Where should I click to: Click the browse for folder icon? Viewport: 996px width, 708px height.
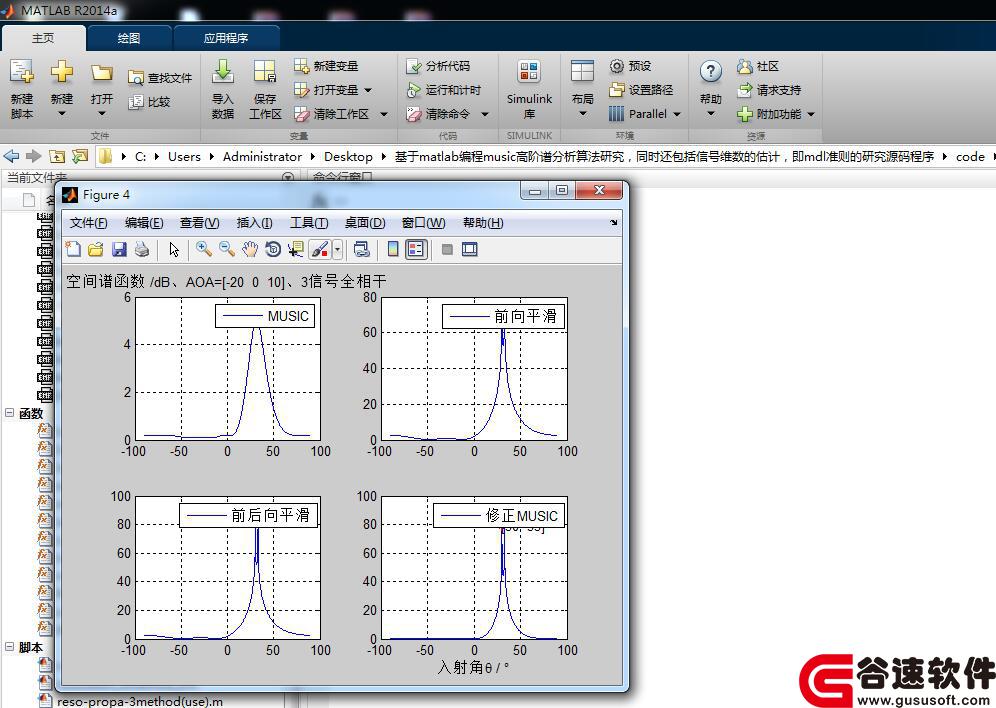[80, 156]
